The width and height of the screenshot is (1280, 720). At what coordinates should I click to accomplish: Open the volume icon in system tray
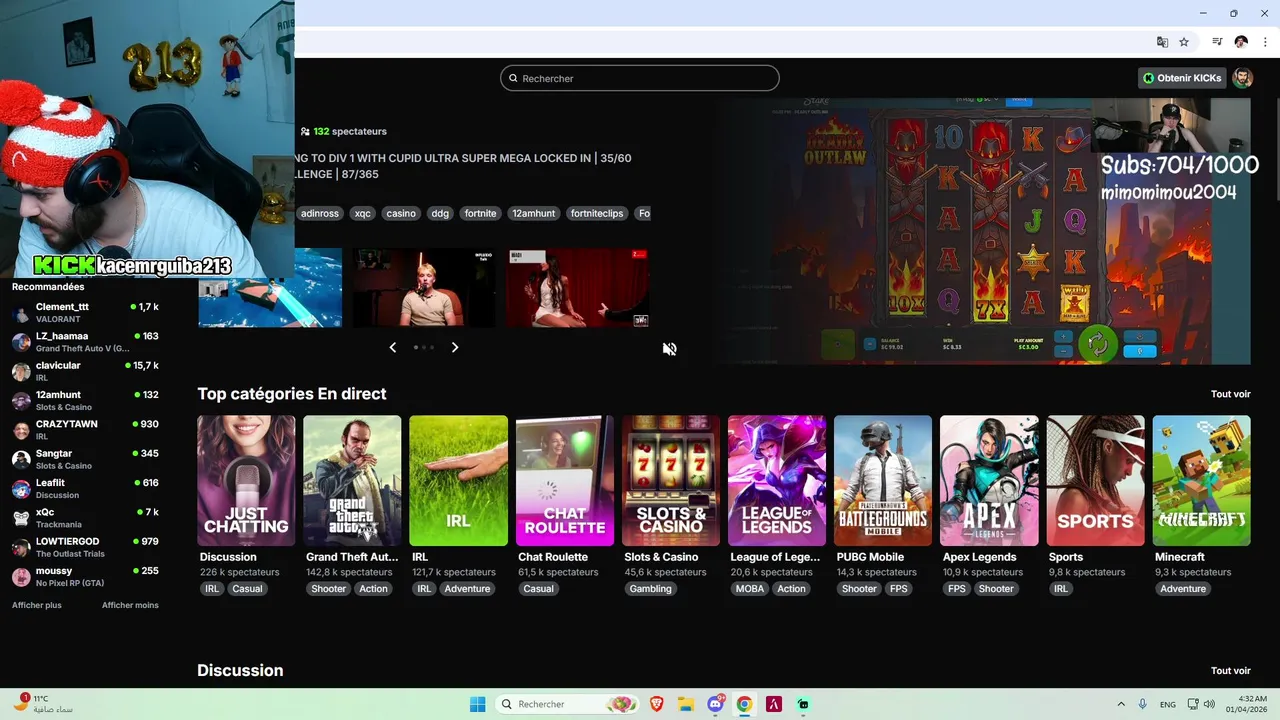[1209, 704]
